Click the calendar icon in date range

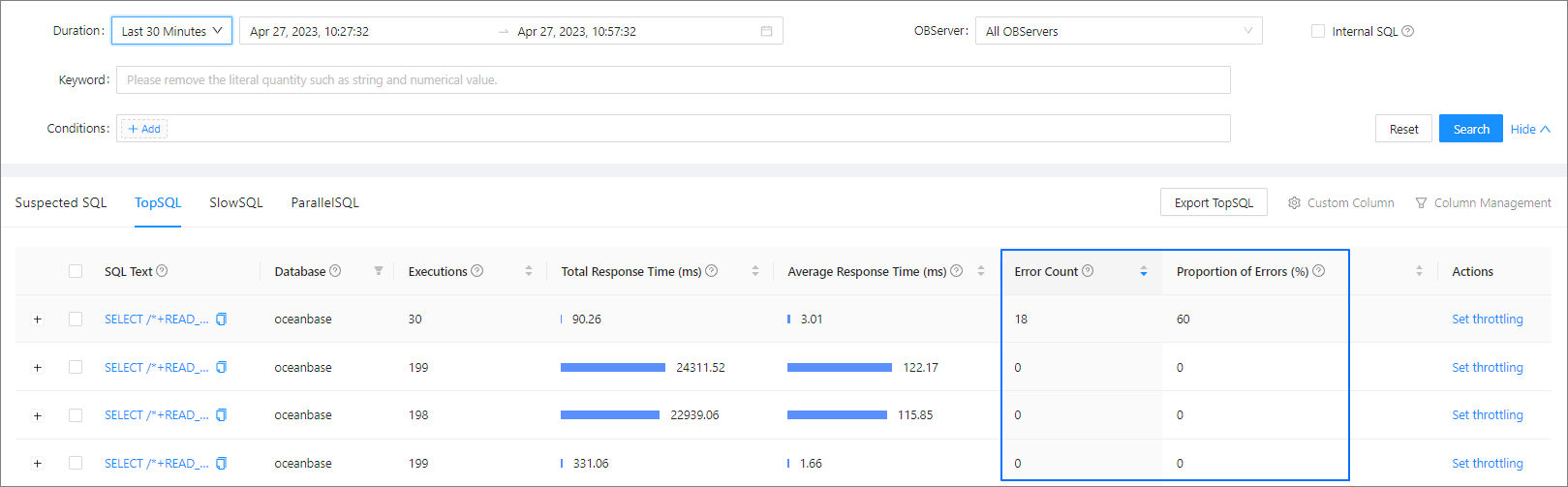pos(766,31)
